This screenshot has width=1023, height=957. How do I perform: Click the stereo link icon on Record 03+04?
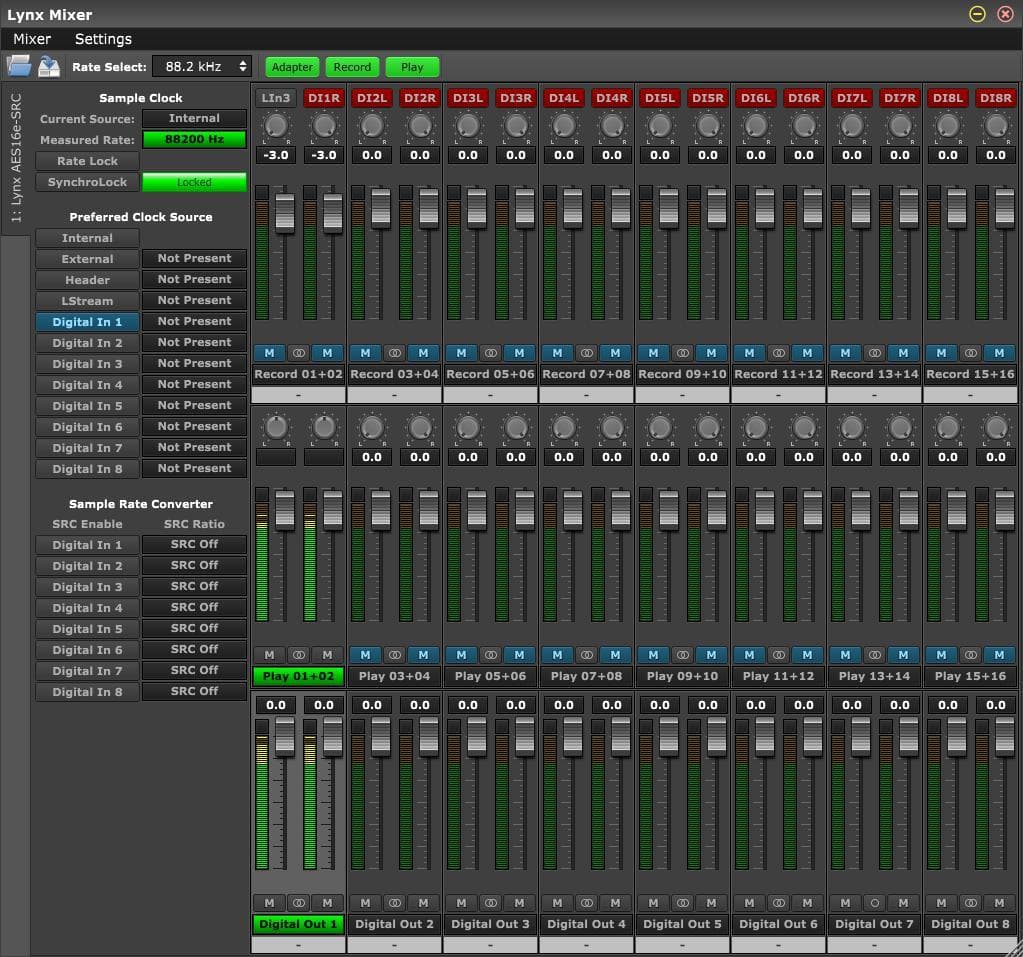point(394,352)
